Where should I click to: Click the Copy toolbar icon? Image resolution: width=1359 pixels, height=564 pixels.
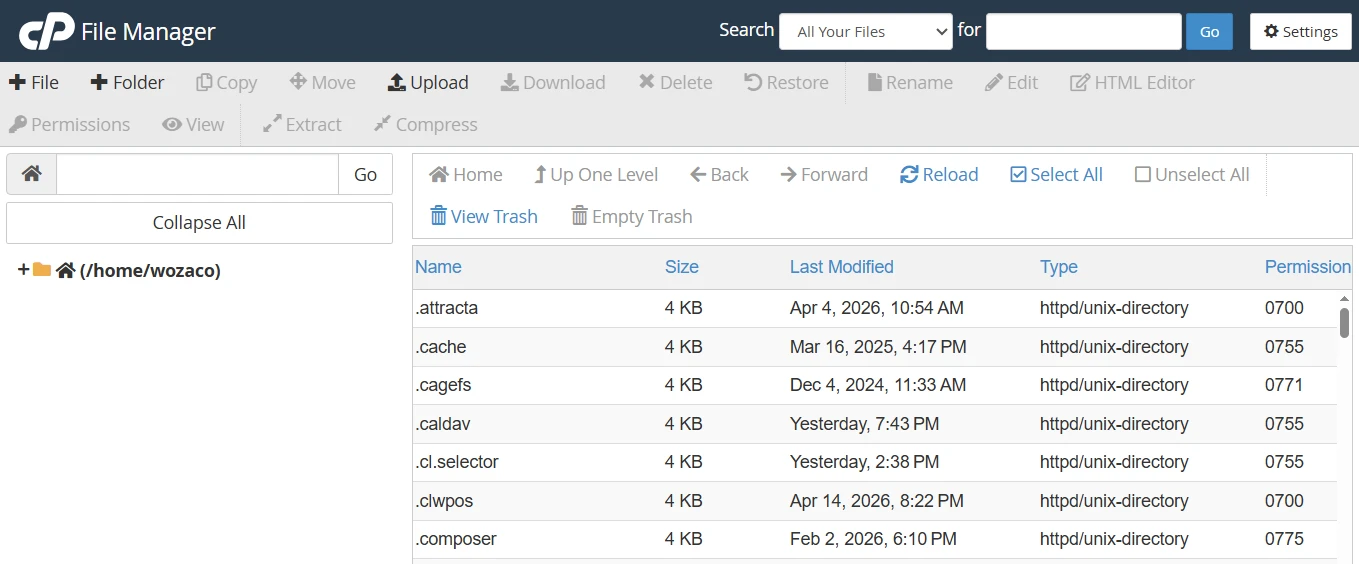[204, 83]
